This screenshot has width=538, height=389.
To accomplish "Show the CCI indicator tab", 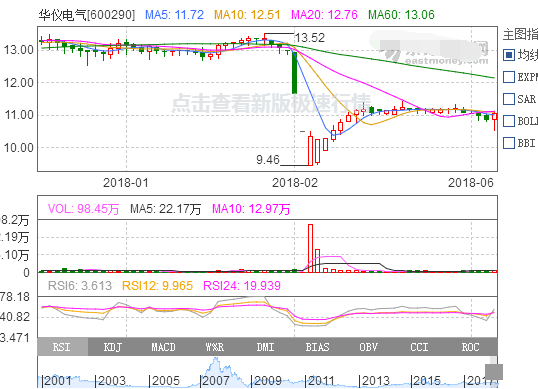I will pos(419,347).
